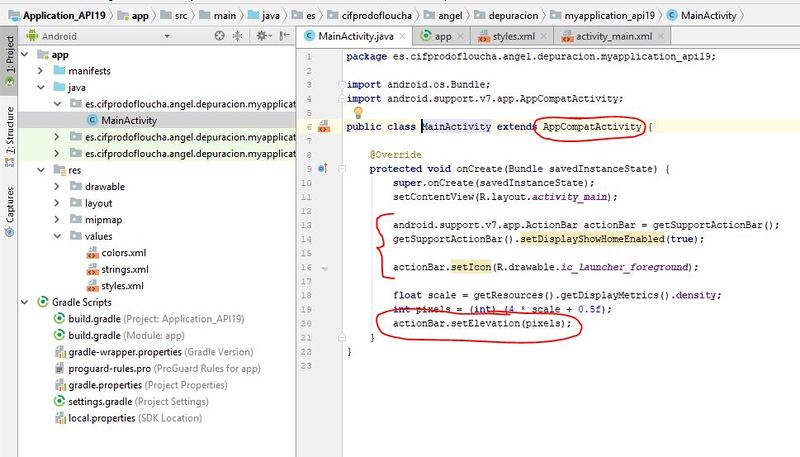Expand the manifests folder arrow
The width and height of the screenshot is (800, 457).
click(x=40, y=71)
